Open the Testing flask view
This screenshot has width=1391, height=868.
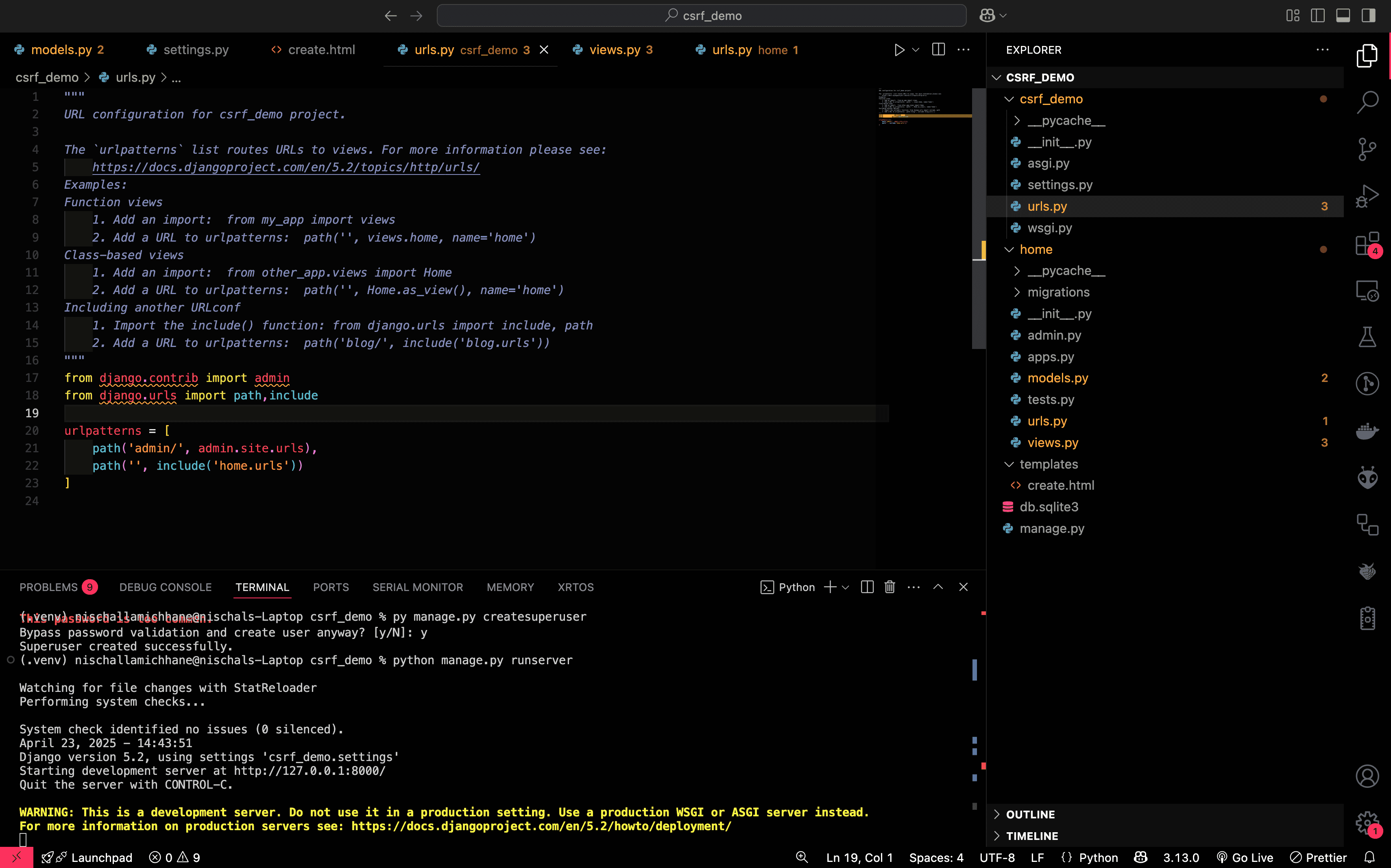click(x=1367, y=336)
